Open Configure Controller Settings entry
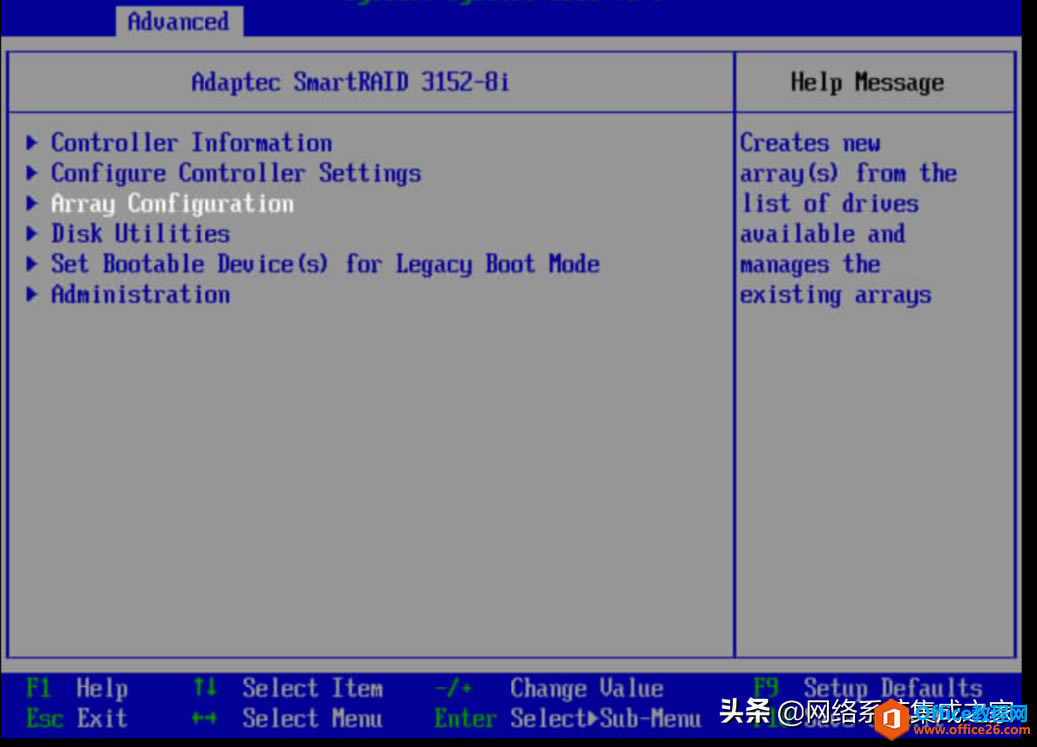The width and height of the screenshot is (1037, 747). (x=236, y=173)
